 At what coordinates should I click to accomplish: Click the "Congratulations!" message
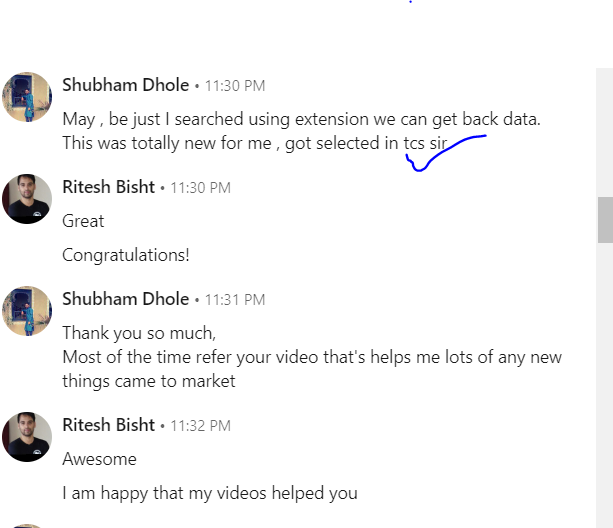[x=125, y=255]
